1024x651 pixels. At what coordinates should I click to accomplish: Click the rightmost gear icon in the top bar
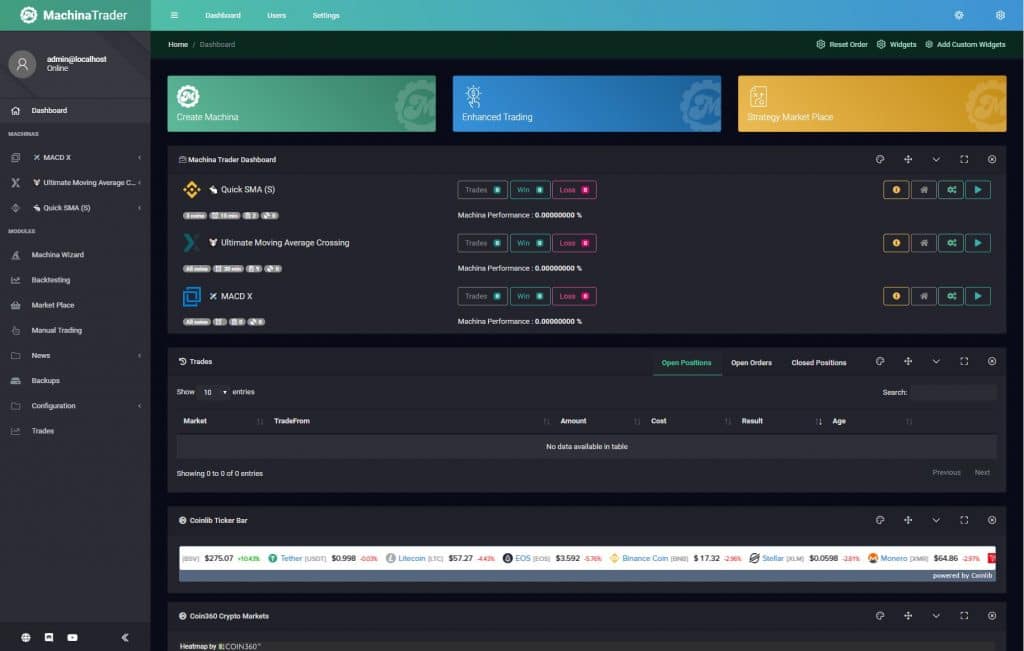(1000, 15)
